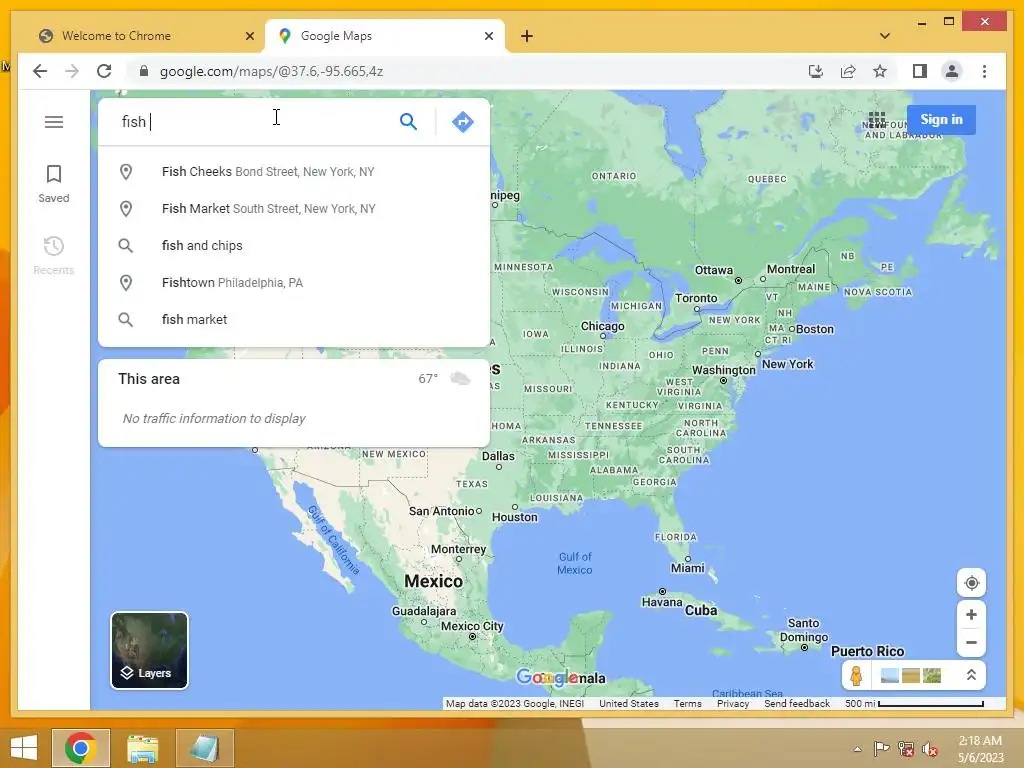
Task: Share this page using the share icon
Action: click(x=848, y=71)
